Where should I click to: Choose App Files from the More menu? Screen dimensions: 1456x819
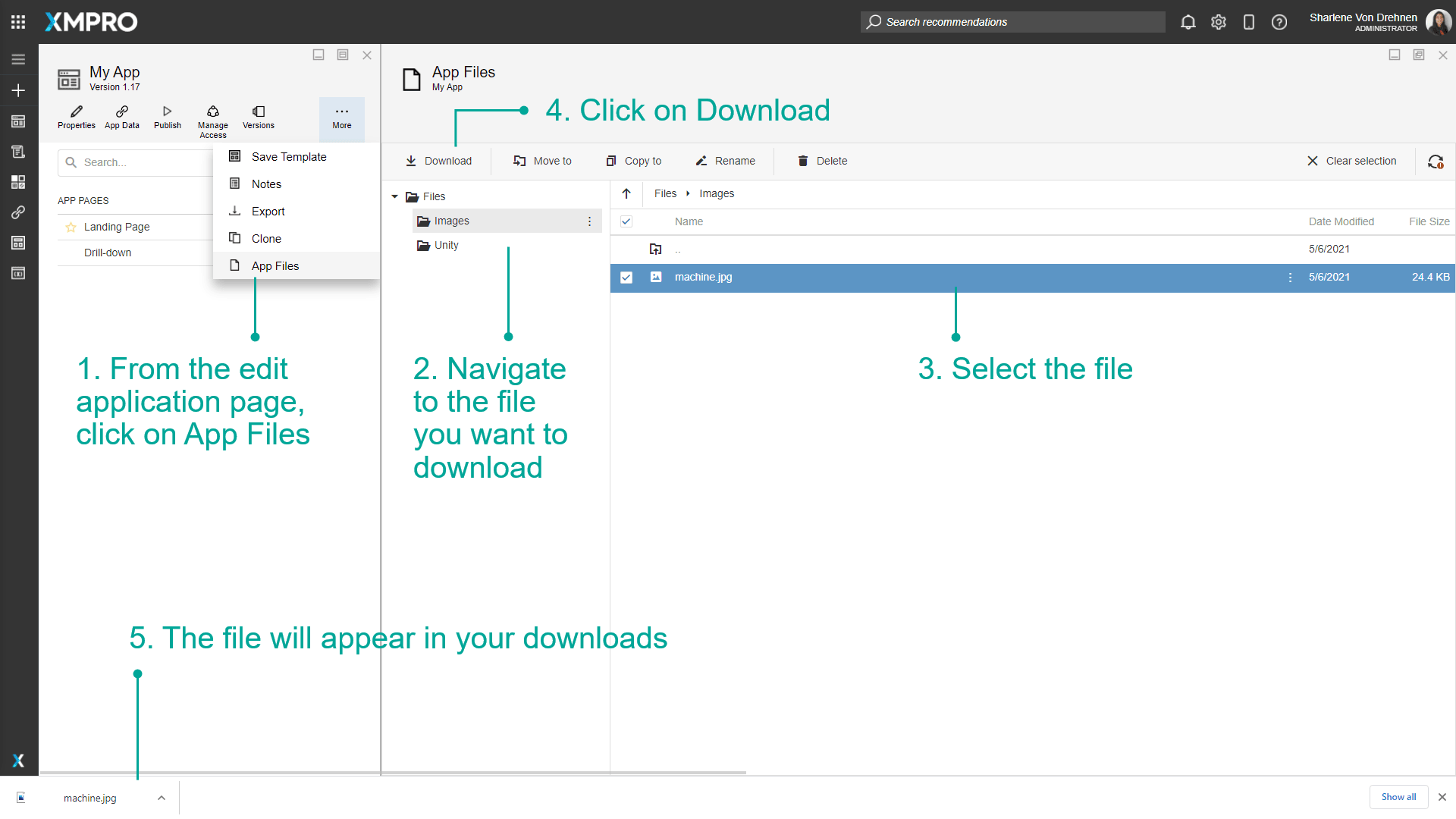point(275,265)
